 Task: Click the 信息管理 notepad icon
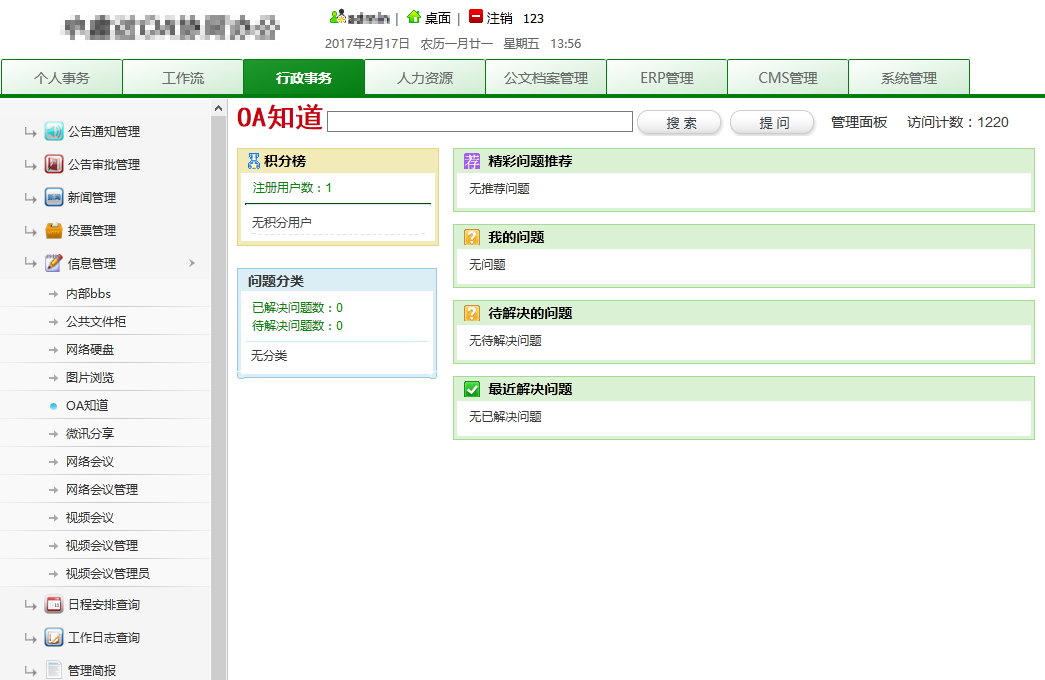point(54,264)
